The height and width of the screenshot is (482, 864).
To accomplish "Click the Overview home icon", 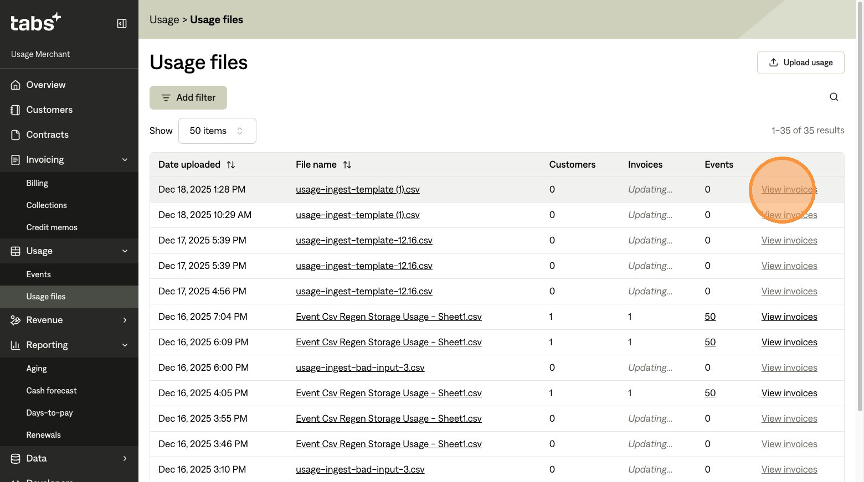I will click(15, 85).
